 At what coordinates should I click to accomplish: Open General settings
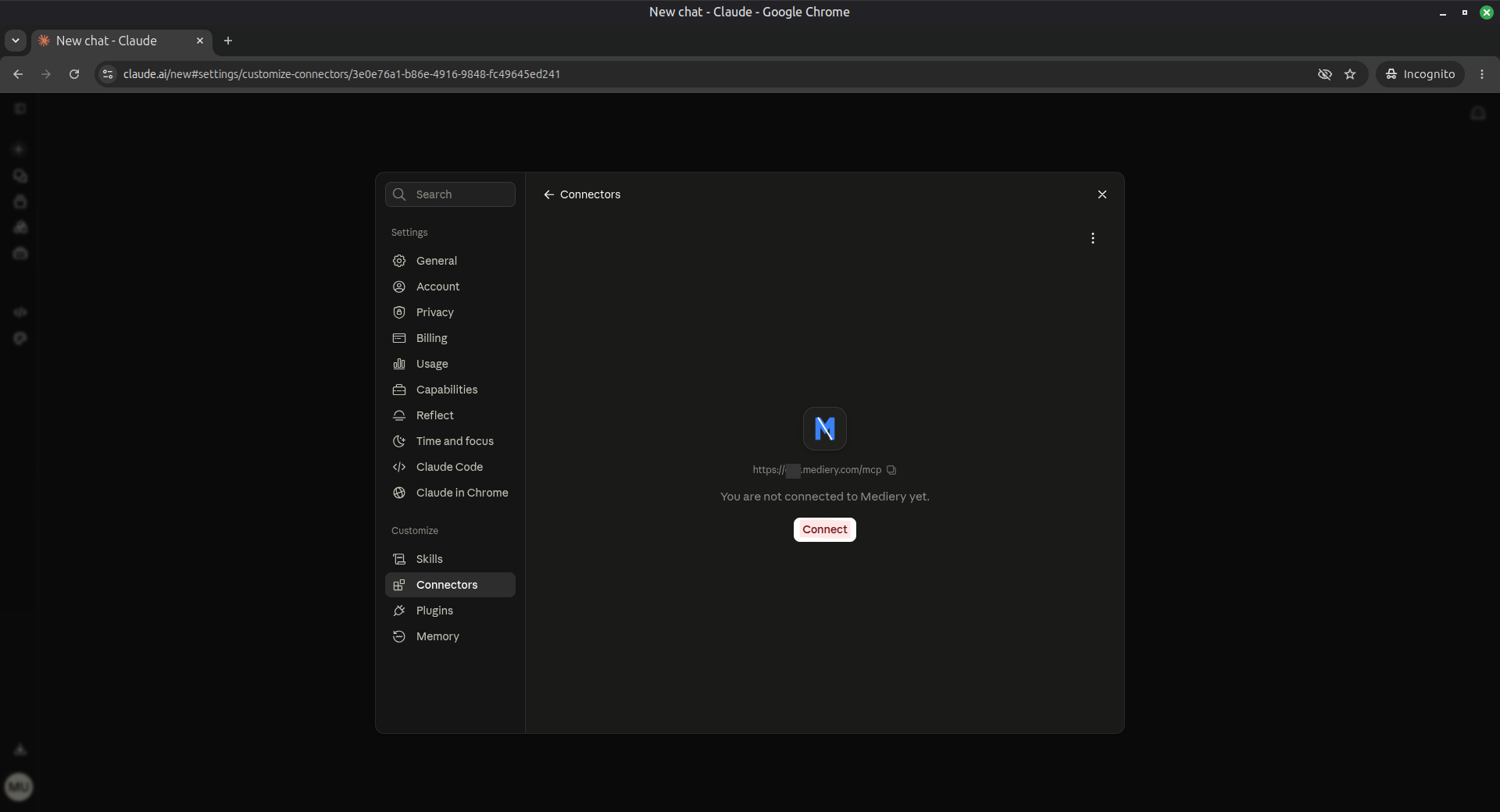(450, 261)
